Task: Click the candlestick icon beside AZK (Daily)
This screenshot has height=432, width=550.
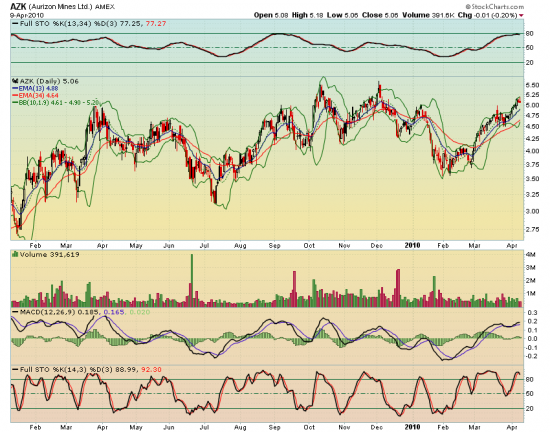Action: coord(15,81)
